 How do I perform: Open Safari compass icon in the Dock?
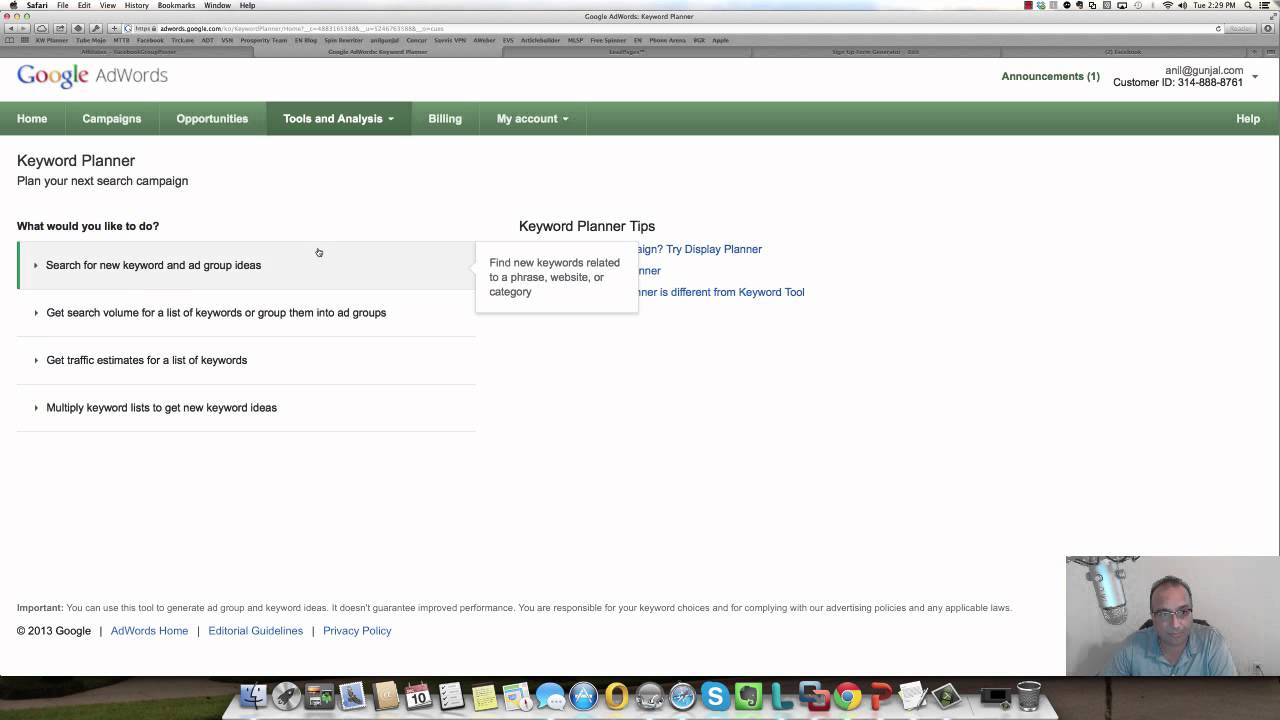coord(682,695)
